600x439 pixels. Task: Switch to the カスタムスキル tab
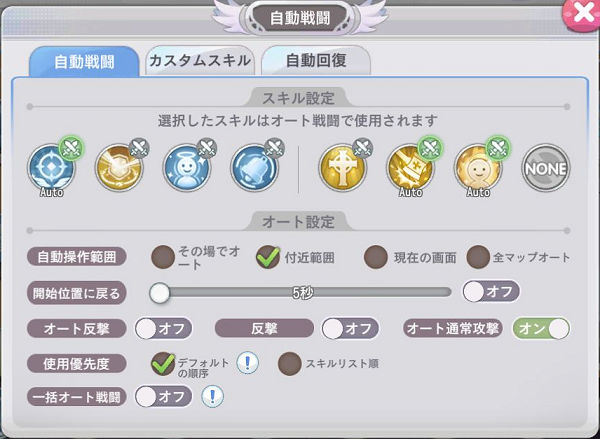click(200, 60)
